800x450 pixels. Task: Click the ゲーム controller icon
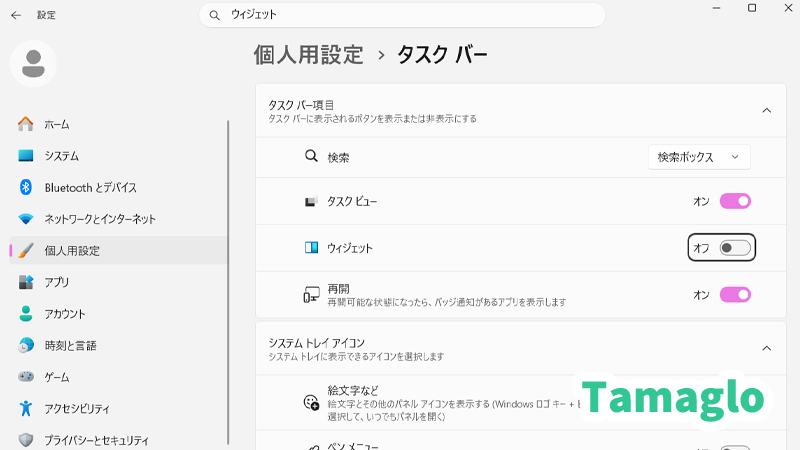[26, 377]
